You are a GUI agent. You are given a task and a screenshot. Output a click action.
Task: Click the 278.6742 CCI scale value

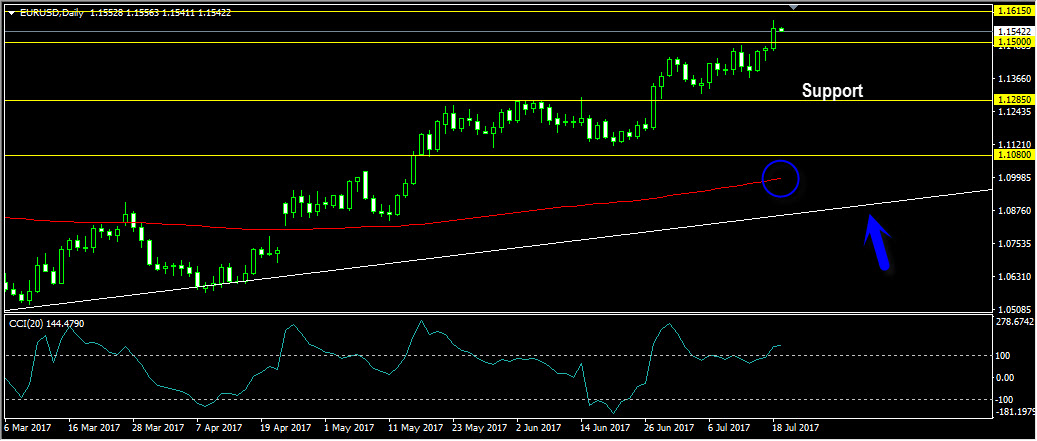click(1016, 322)
